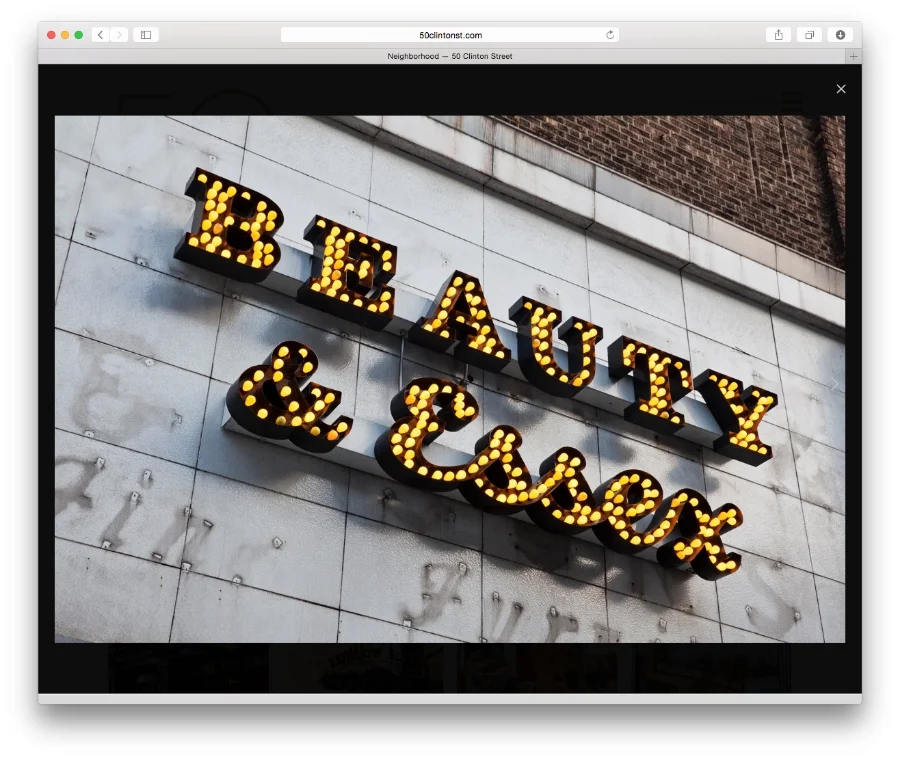
Task: Click the 50clintonst.com address bar
Action: [x=450, y=35]
